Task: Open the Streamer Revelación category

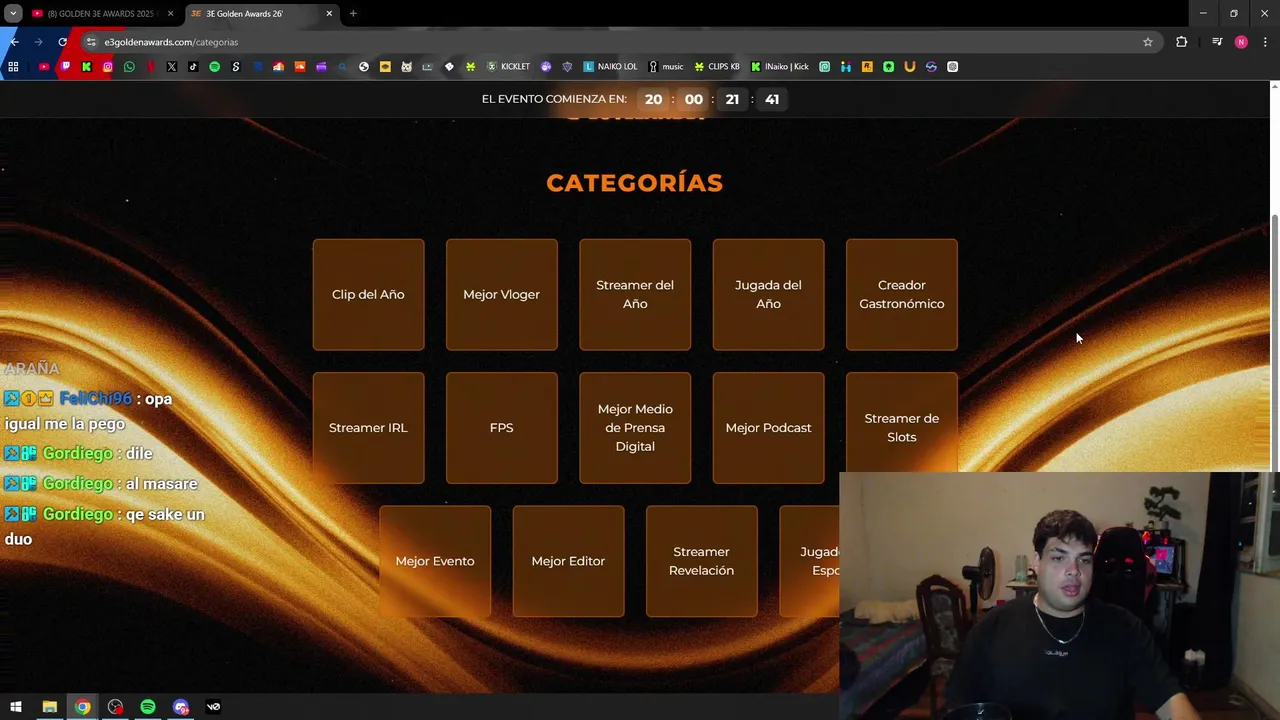Action: click(701, 561)
